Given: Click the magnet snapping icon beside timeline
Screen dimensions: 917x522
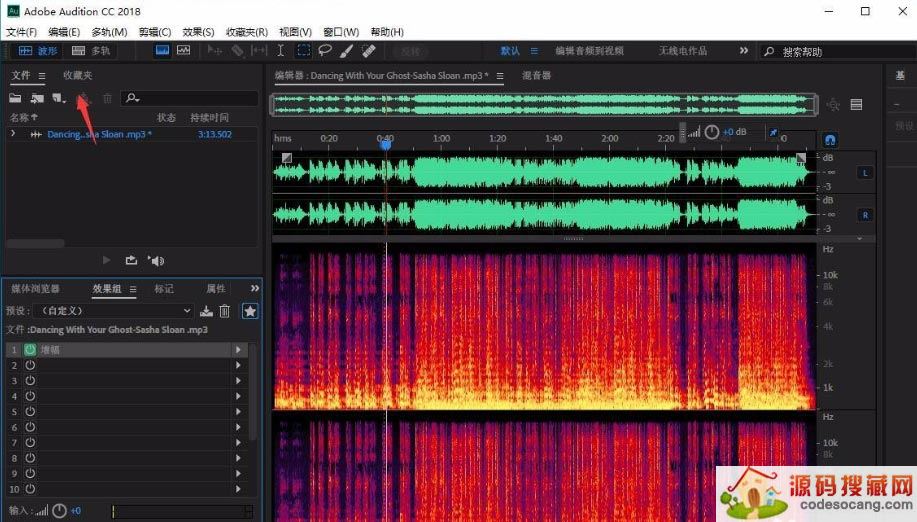Looking at the screenshot, I should tap(829, 139).
